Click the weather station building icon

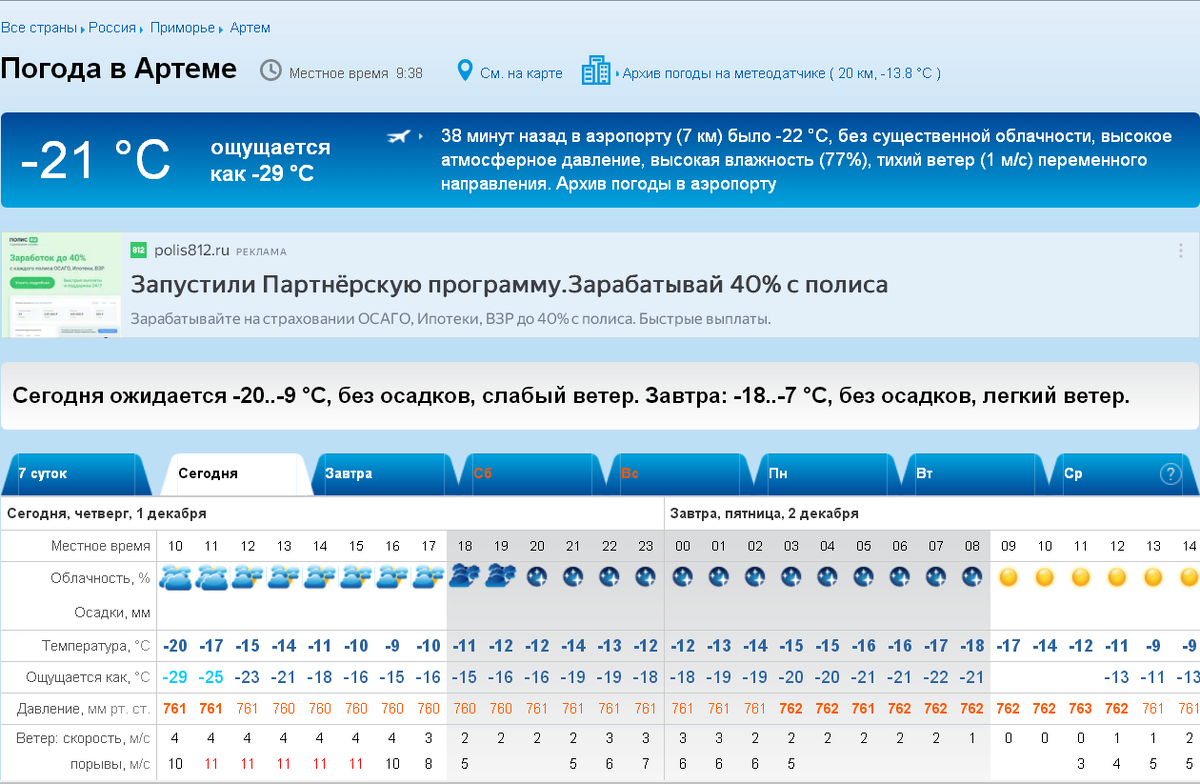[x=597, y=71]
